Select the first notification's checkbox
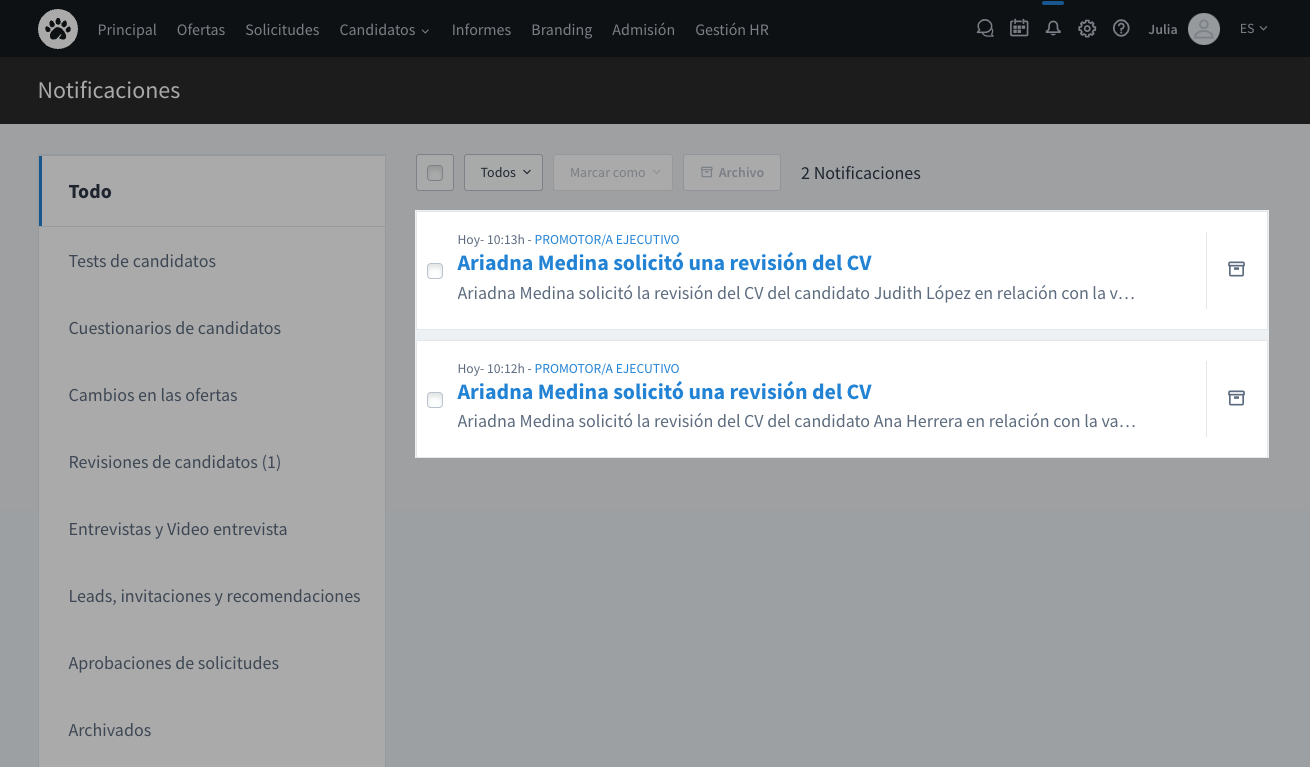Viewport: 1310px width, 767px height. click(x=435, y=271)
